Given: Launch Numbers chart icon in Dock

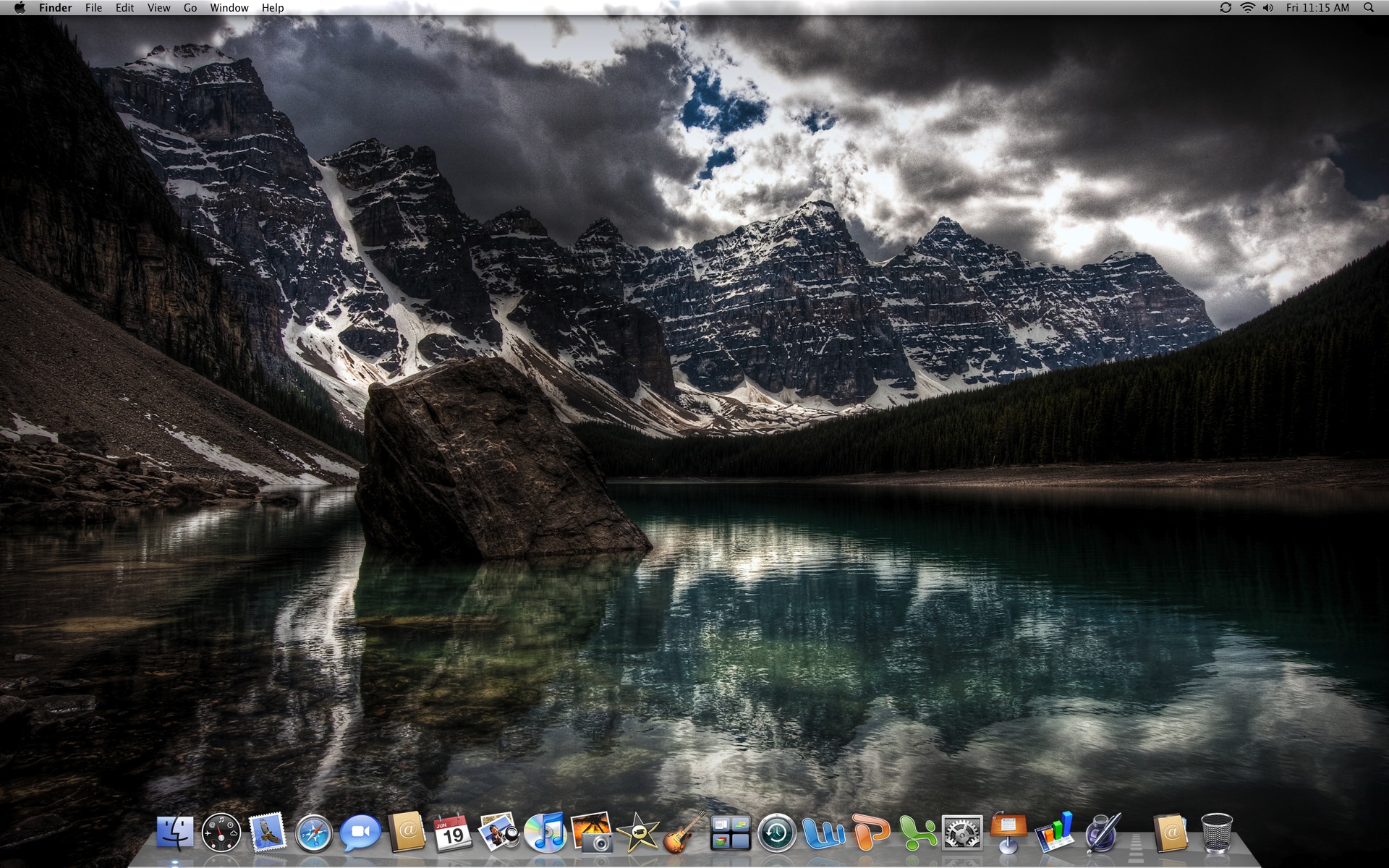Looking at the screenshot, I should tap(1055, 833).
